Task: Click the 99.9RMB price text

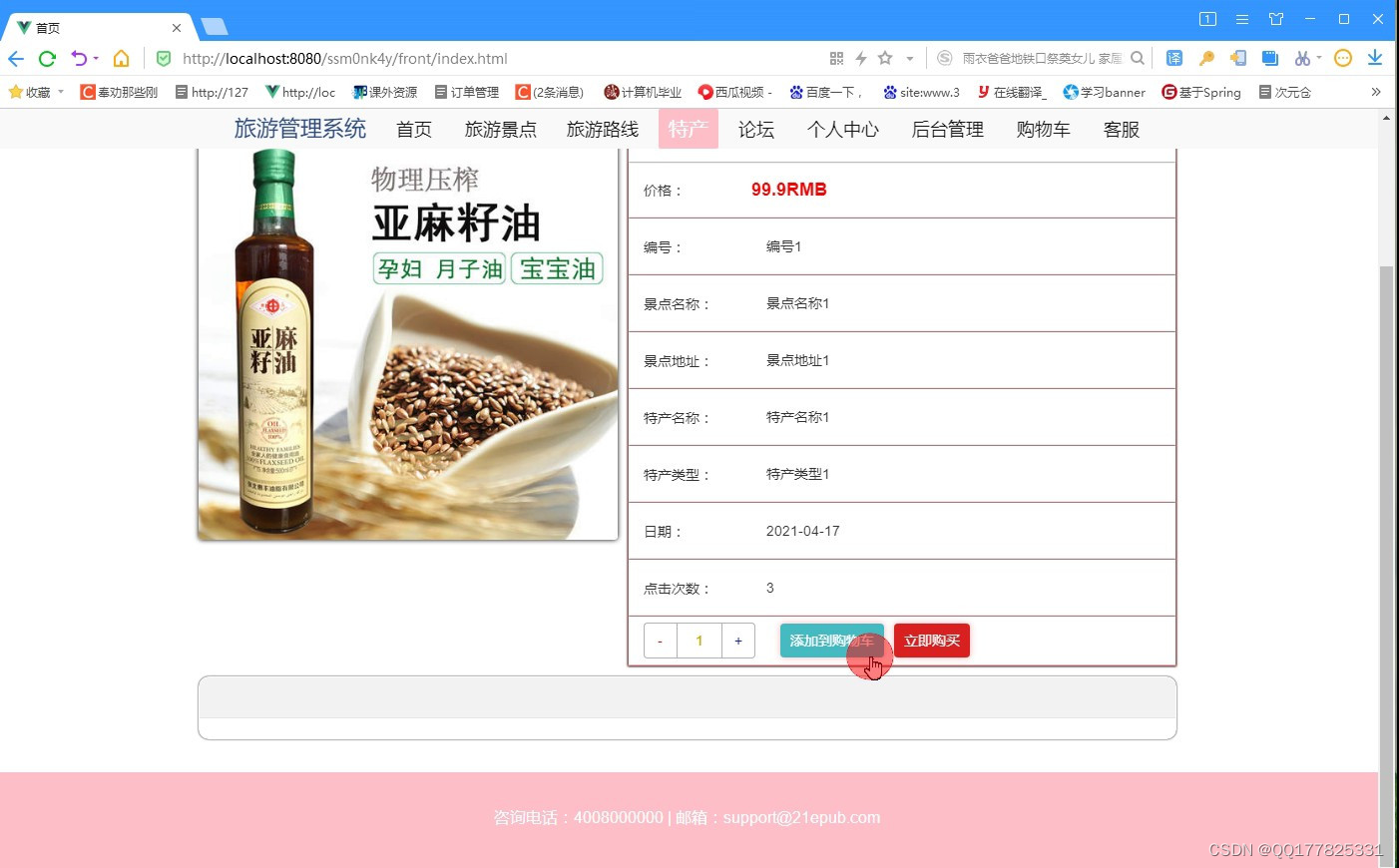Action: (x=788, y=190)
